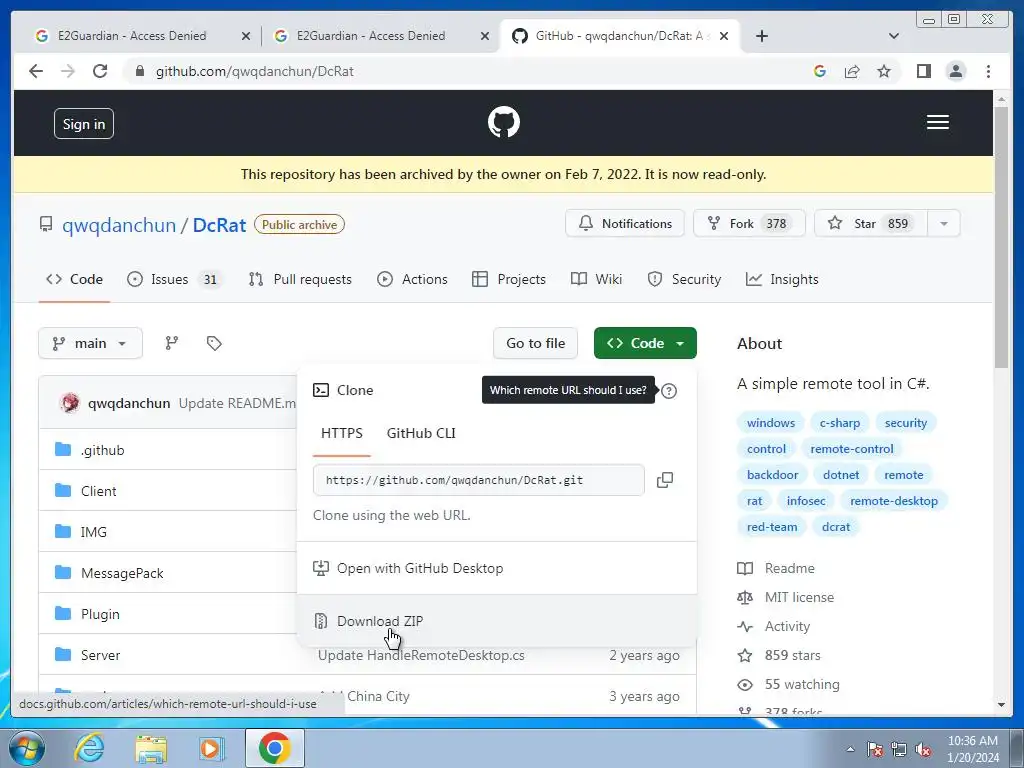Open Windows Explorer from taskbar
The image size is (1024, 768).
(151, 748)
